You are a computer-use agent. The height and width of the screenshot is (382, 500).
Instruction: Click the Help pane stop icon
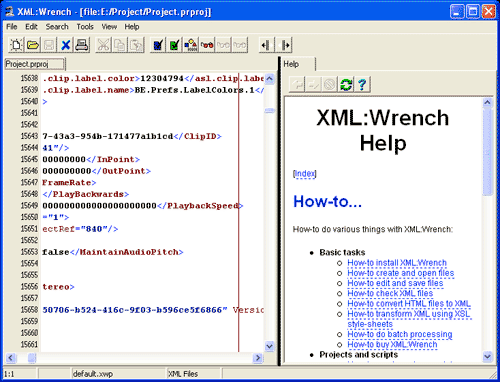pyautogui.click(x=330, y=84)
